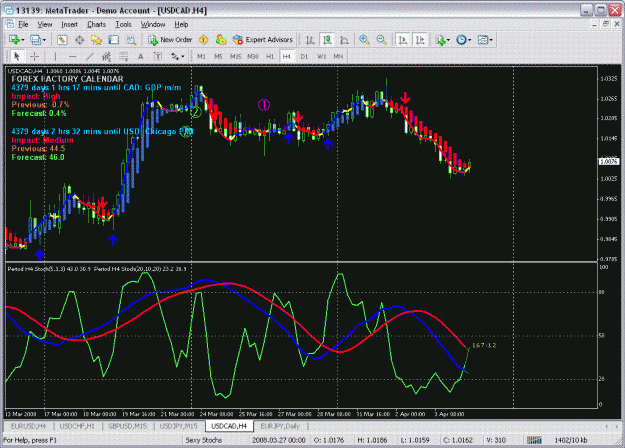Open the Charts menu
Screen dimensions: 625x448
(x=96, y=24)
